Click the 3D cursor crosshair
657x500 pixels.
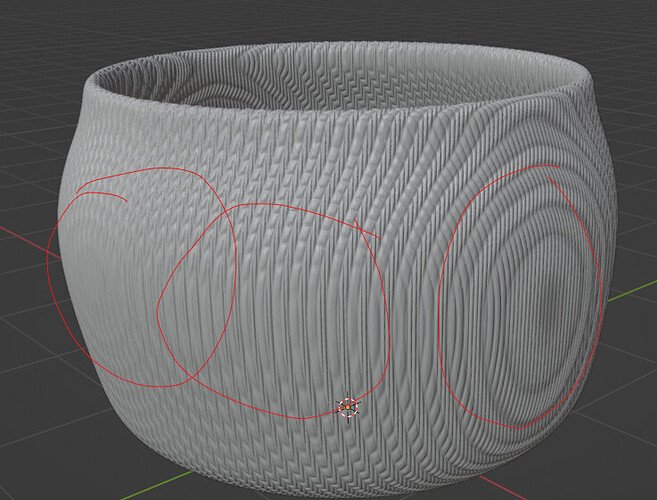pyautogui.click(x=348, y=407)
